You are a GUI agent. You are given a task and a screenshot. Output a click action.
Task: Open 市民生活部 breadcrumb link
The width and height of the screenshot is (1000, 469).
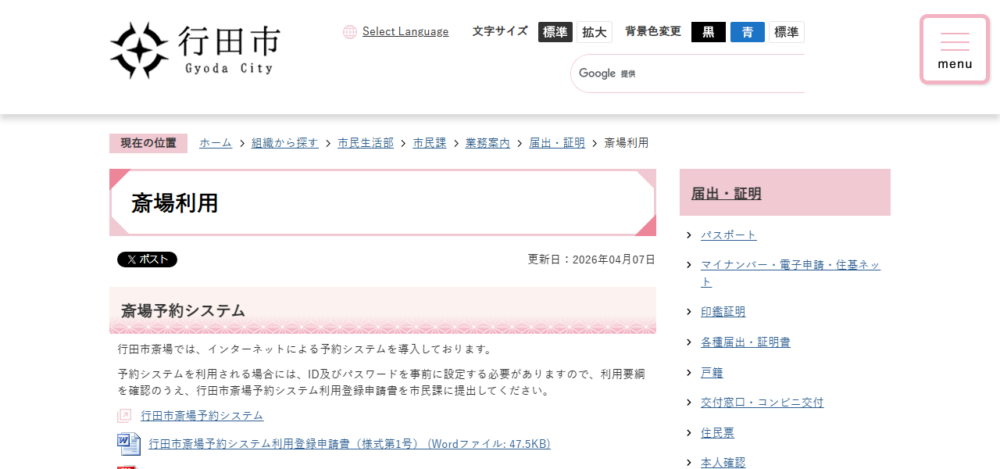point(365,143)
